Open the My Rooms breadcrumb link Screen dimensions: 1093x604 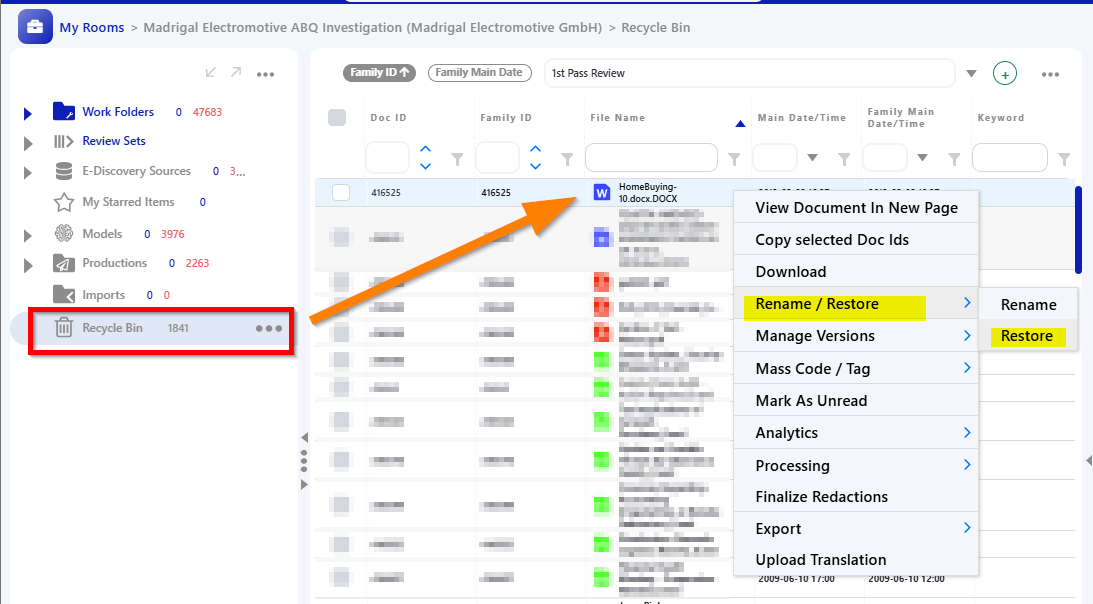(x=92, y=27)
